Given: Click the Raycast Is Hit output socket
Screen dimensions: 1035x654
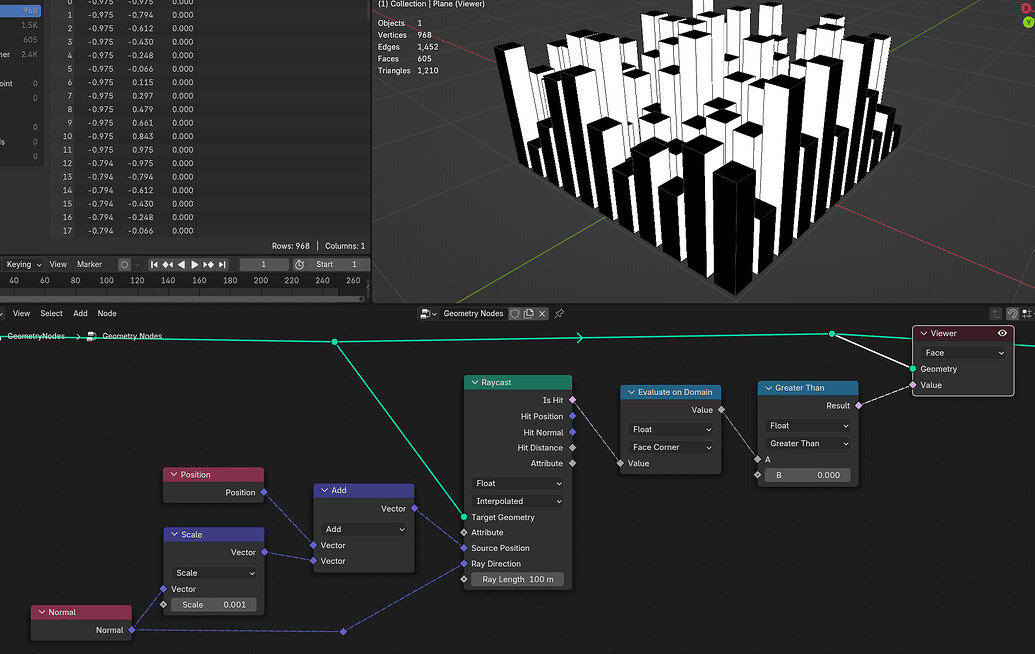Looking at the screenshot, I should coord(572,400).
